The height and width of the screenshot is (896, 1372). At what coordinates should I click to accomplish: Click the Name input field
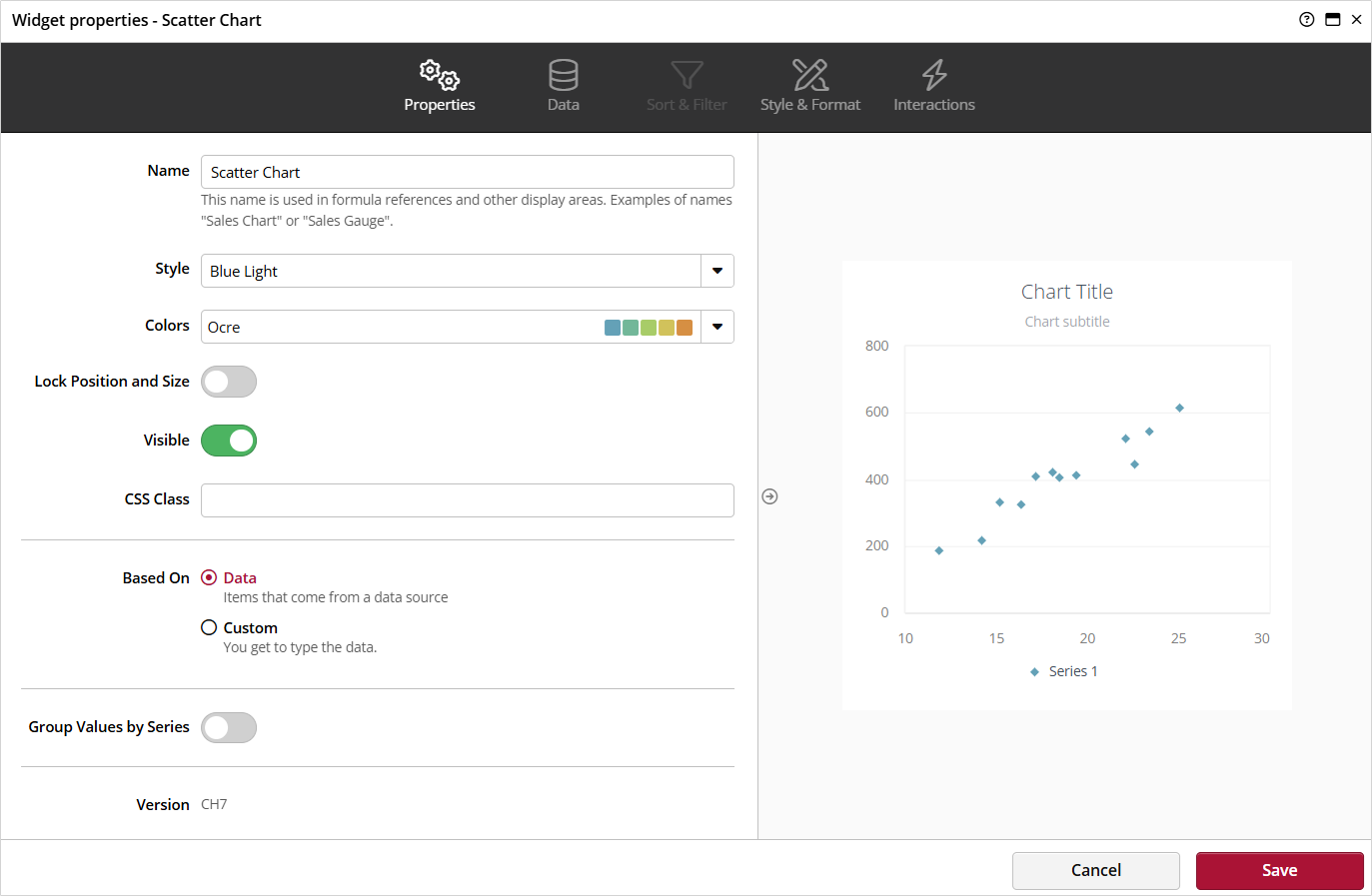coord(468,172)
